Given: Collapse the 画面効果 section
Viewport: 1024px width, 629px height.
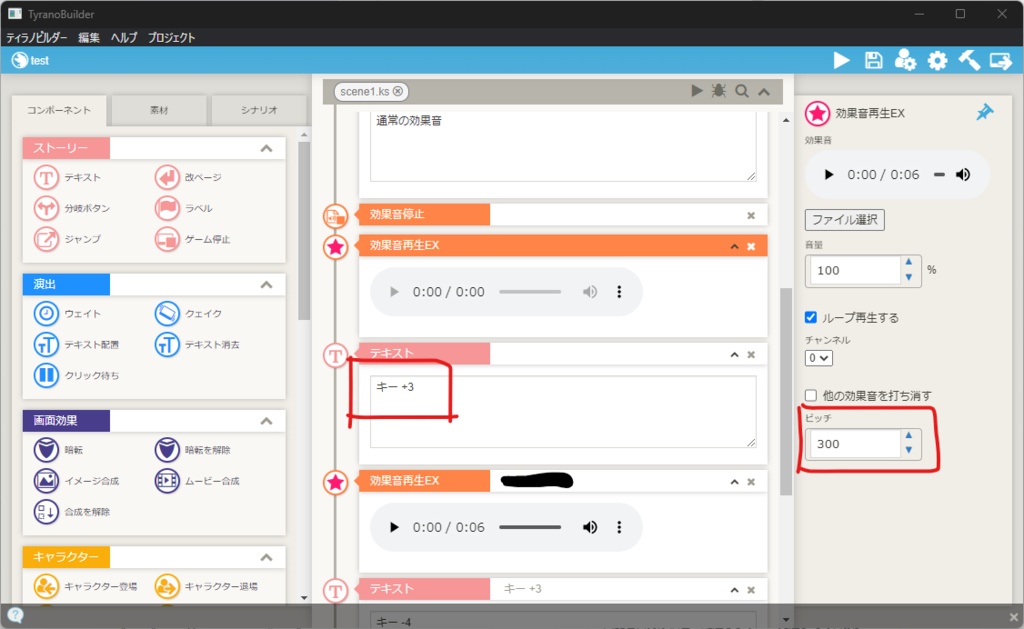Looking at the screenshot, I should (266, 421).
